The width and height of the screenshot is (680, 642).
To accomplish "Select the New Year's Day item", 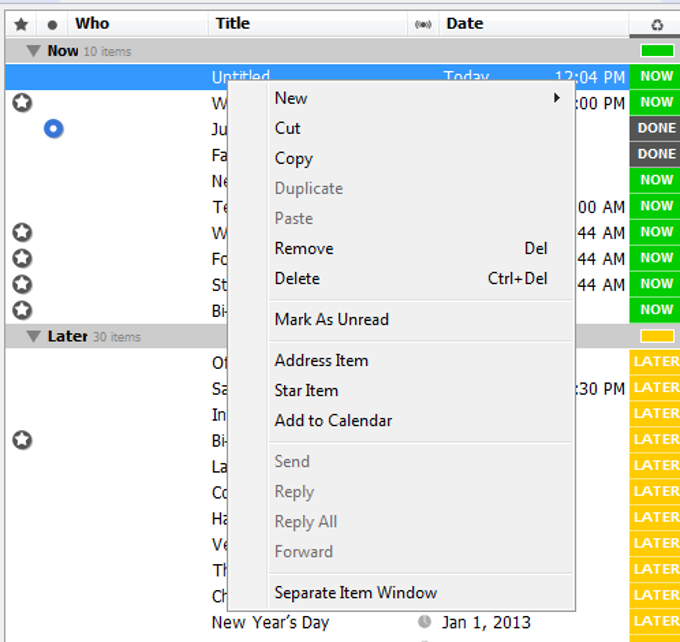I will click(x=270, y=622).
